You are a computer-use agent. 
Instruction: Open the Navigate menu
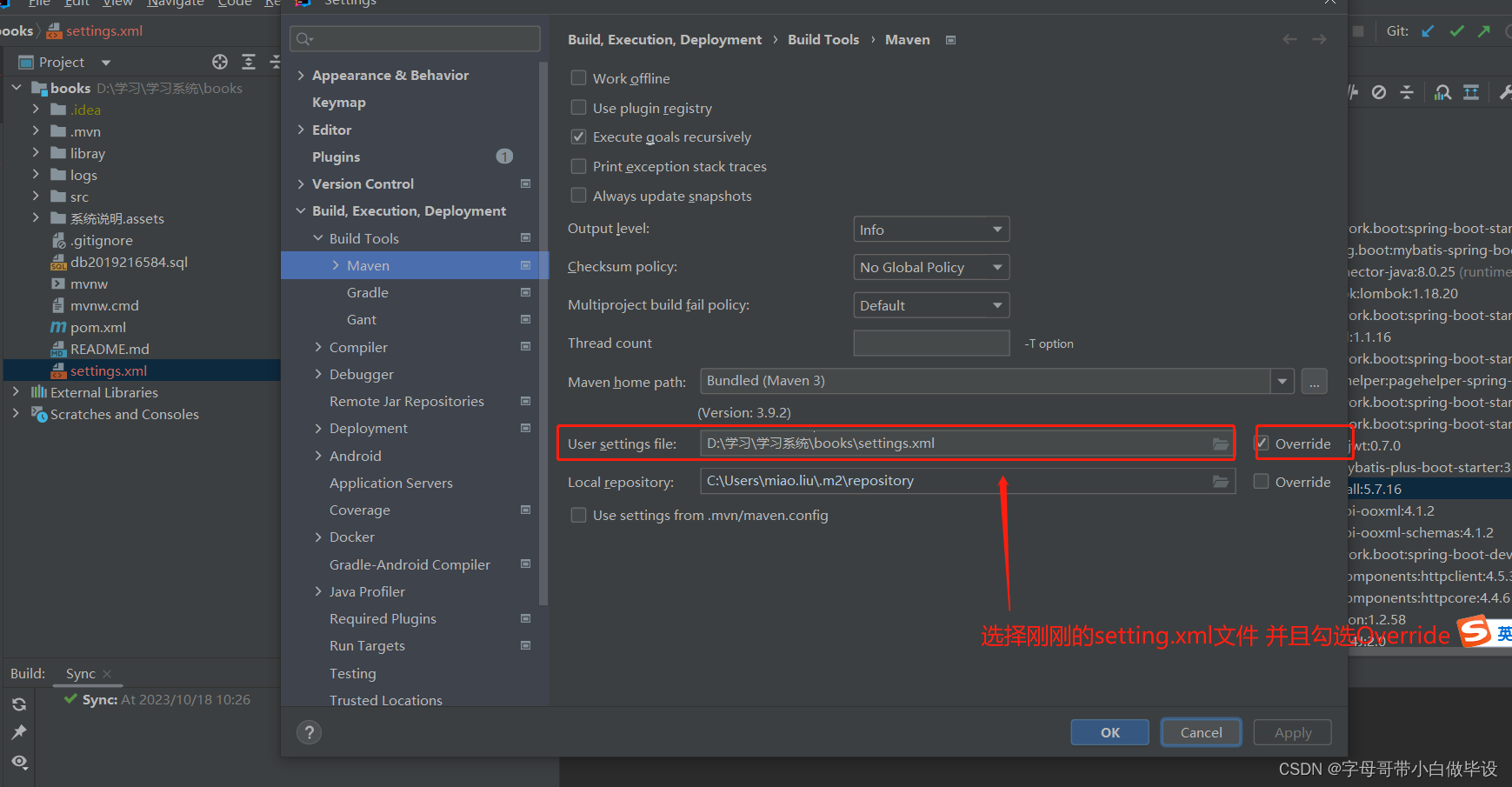(x=175, y=3)
